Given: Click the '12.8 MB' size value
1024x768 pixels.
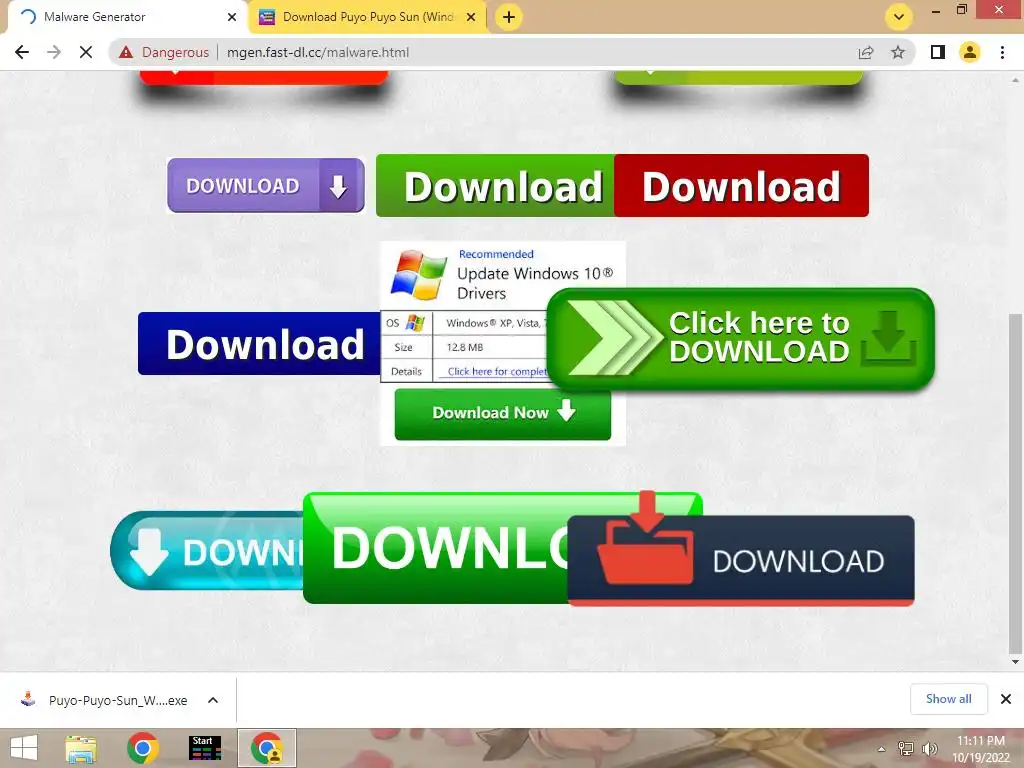Looking at the screenshot, I should (x=465, y=347).
